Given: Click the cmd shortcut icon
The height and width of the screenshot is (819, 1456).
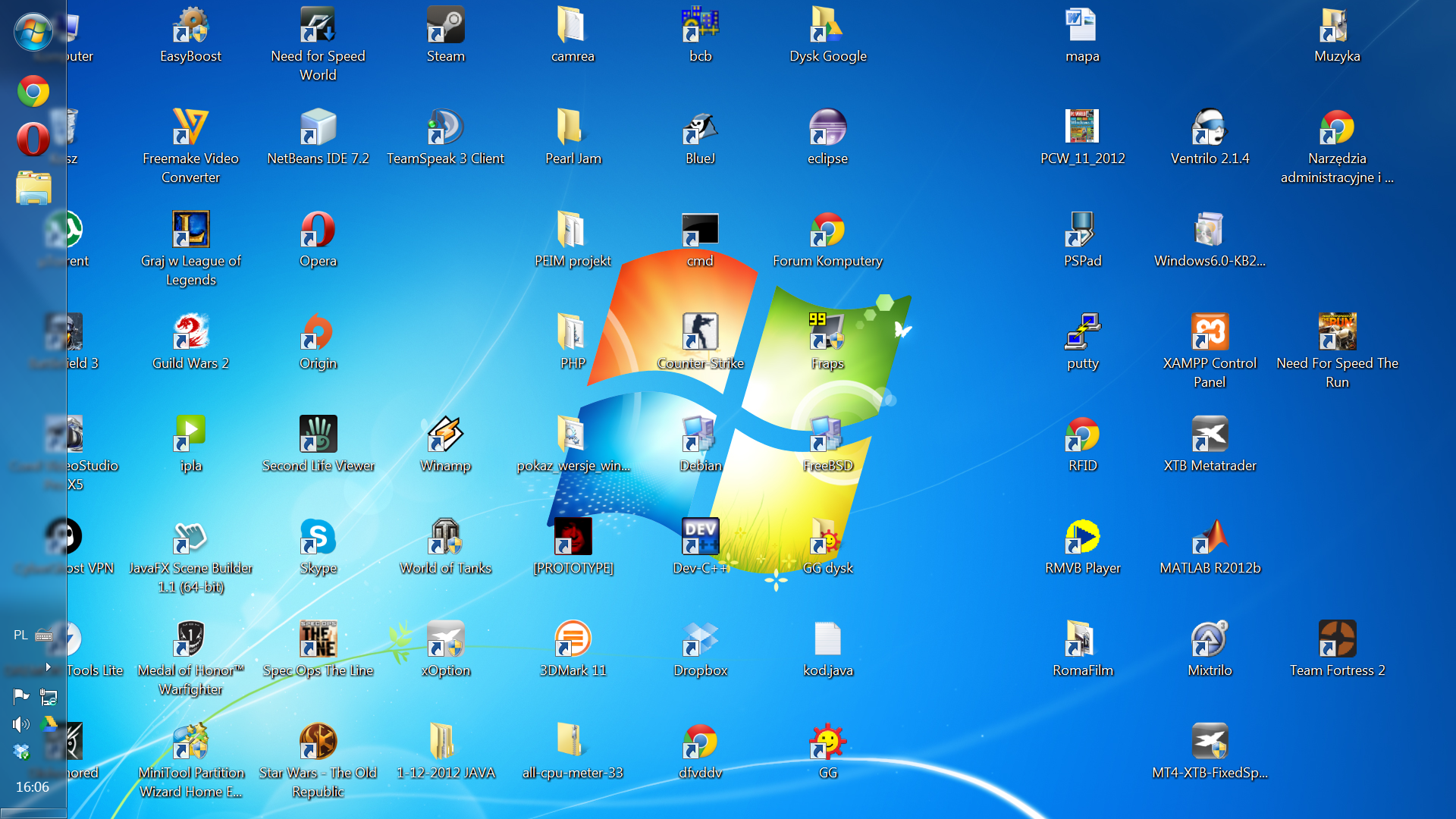Looking at the screenshot, I should [x=700, y=240].
